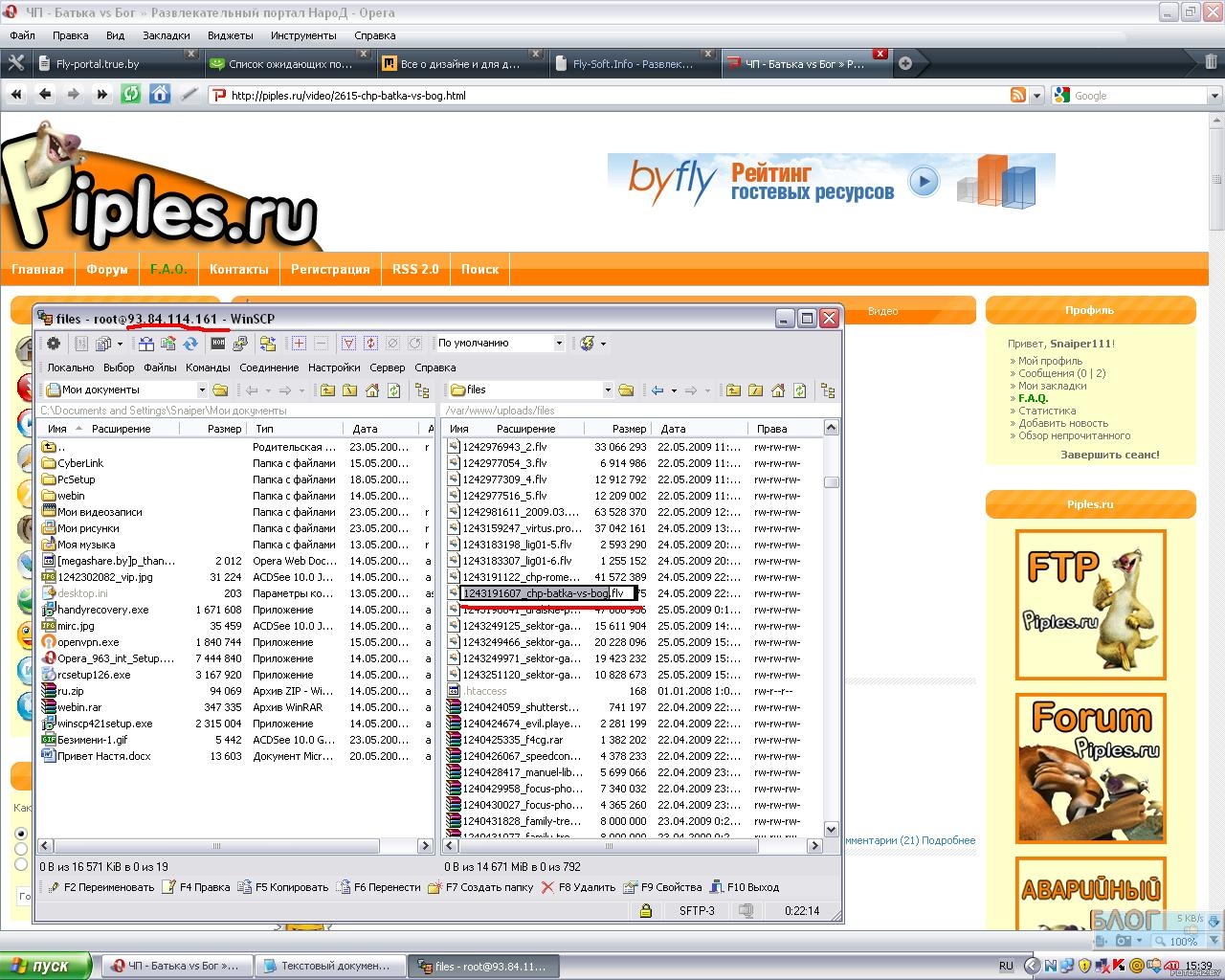The image size is (1225, 980).
Task: Click remote panel vertical scrollbar thumb
Action: (832, 482)
